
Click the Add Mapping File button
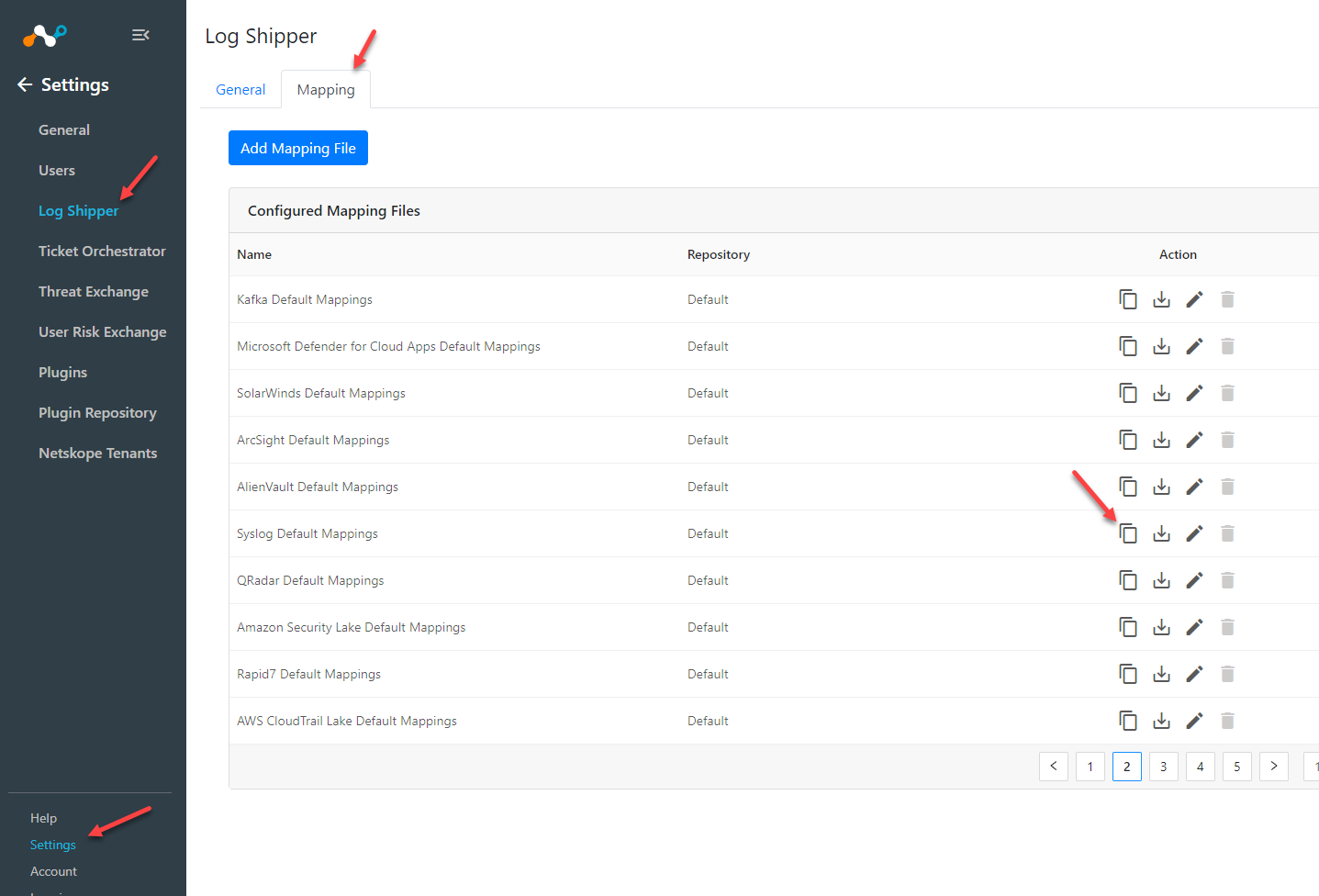(298, 148)
